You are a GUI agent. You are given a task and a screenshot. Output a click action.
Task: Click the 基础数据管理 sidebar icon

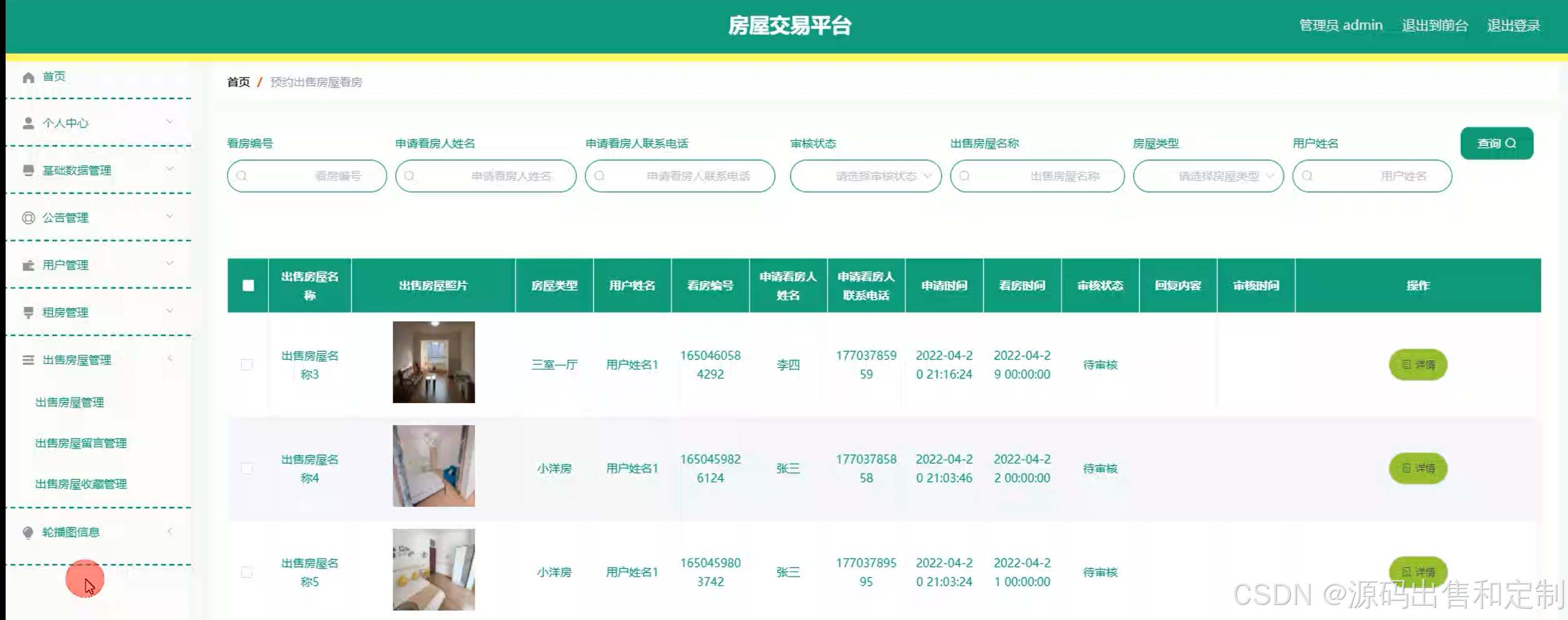coord(28,170)
